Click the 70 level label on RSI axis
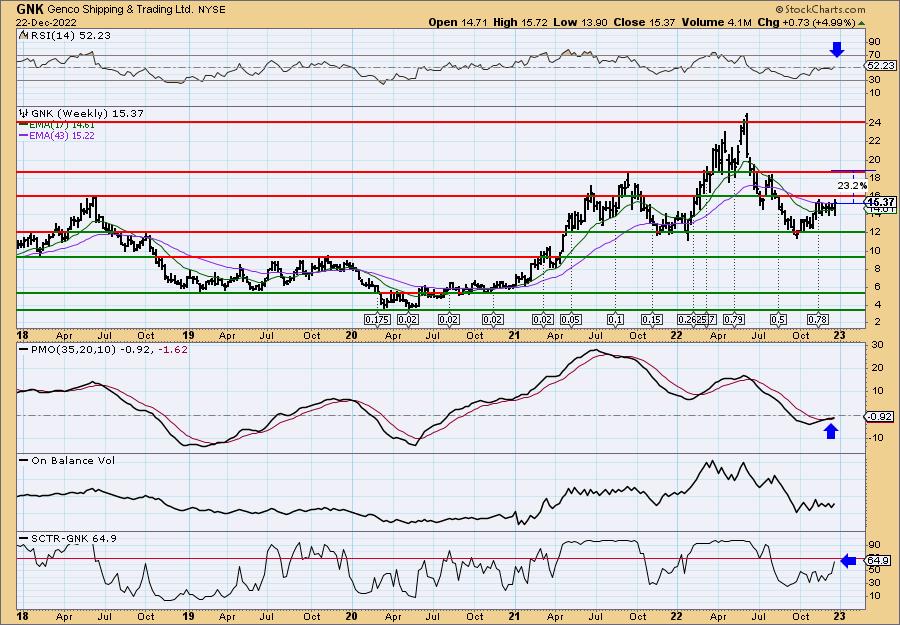The width and height of the screenshot is (900, 625). 875,56
